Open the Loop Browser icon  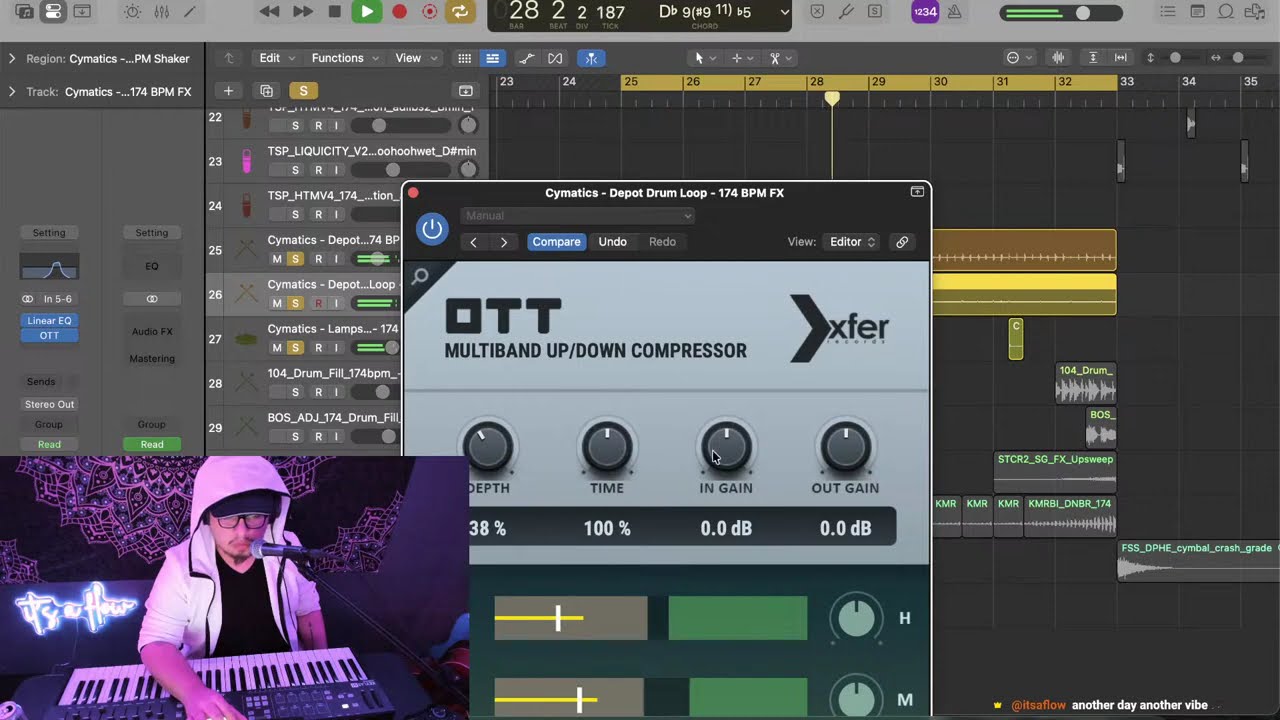click(x=1226, y=12)
